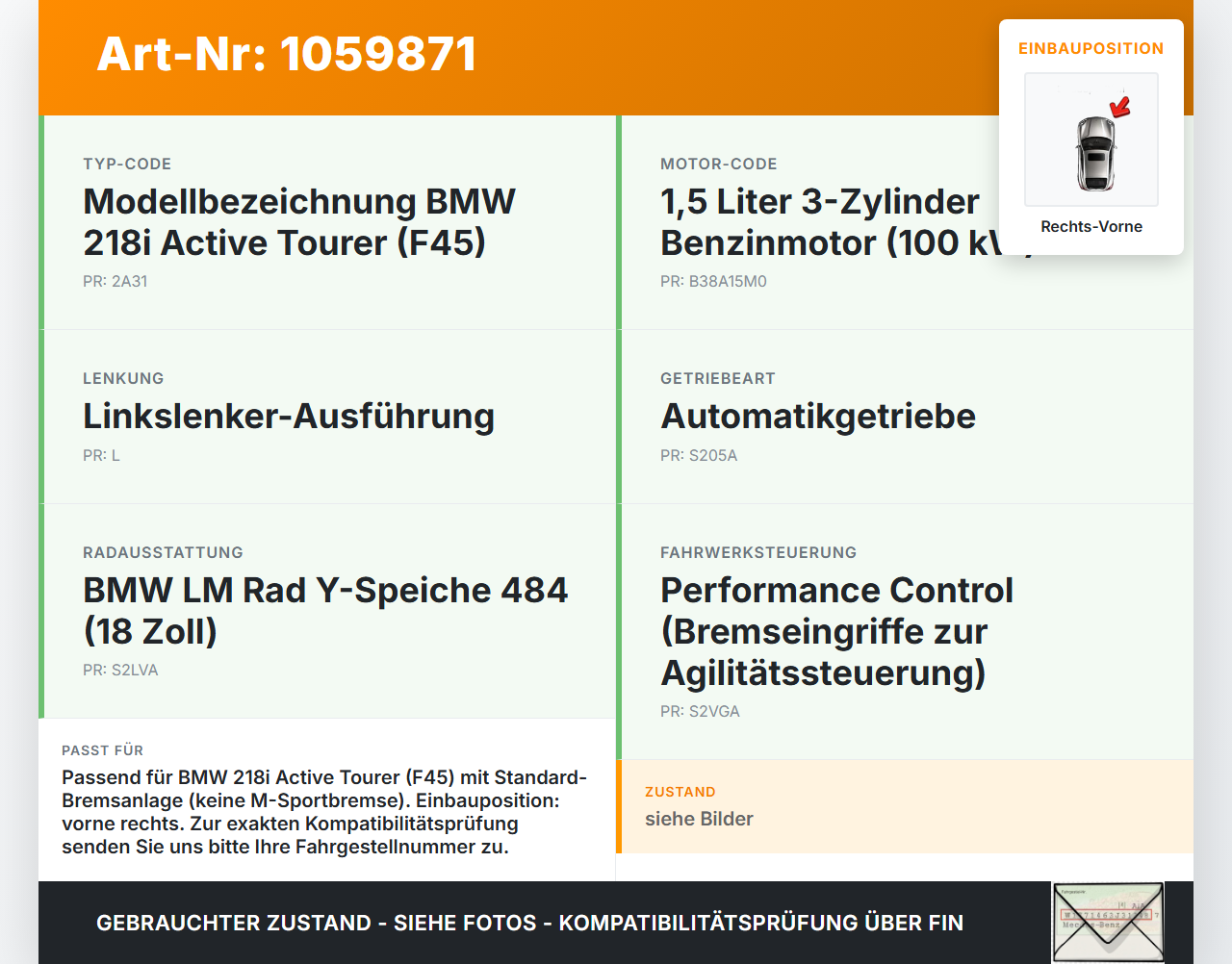The width and height of the screenshot is (1232, 964).
Task: Click Automatikgetriebe value
Action: coord(818,417)
